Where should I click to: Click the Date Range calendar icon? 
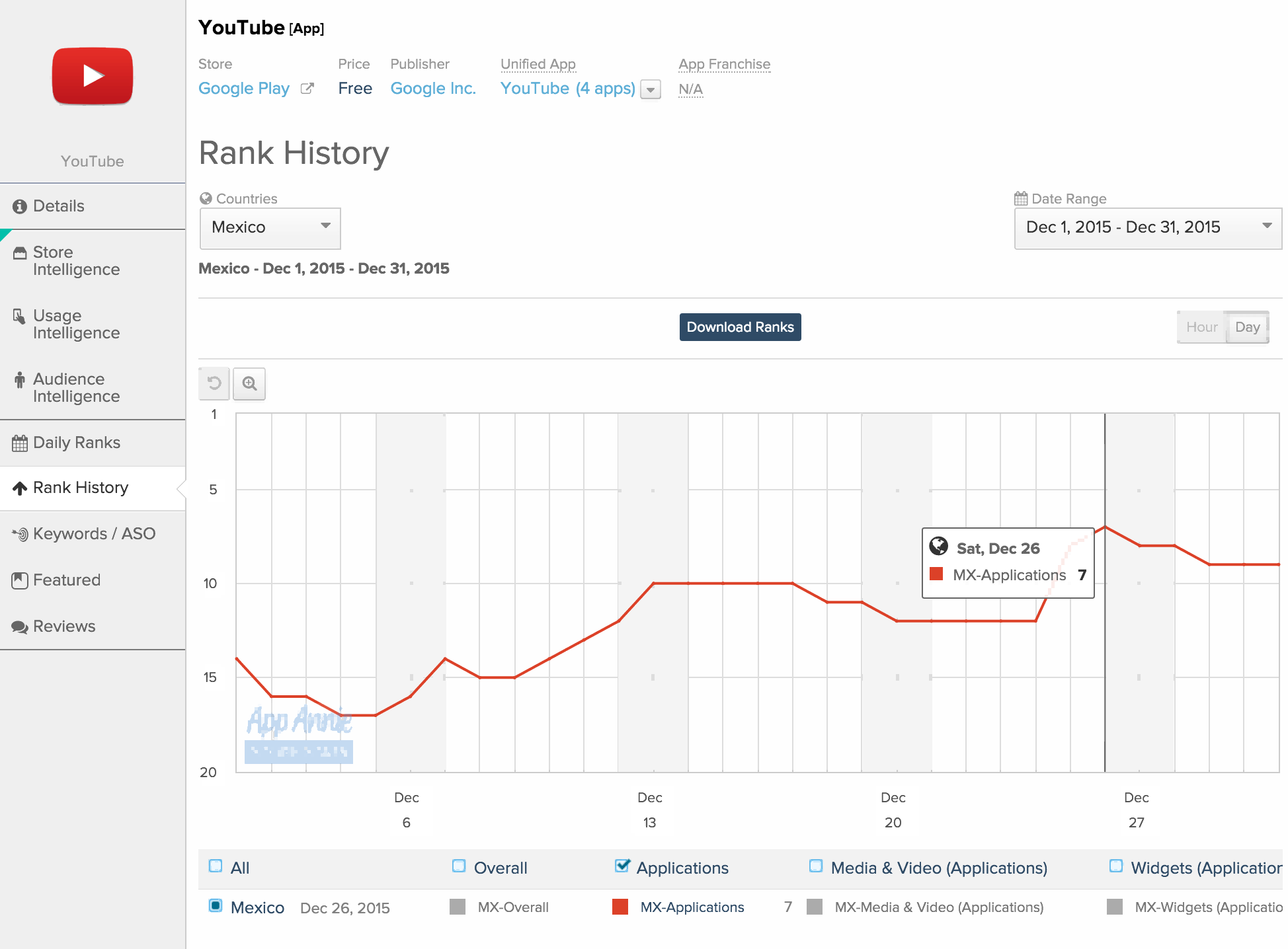[1021, 198]
